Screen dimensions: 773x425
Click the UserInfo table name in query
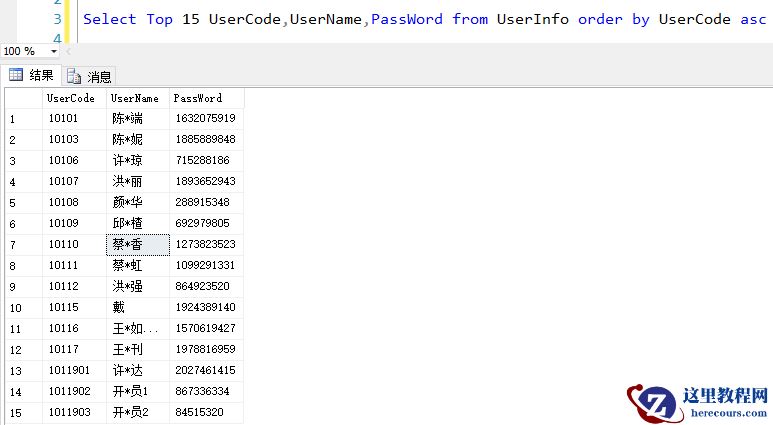pyautogui.click(x=532, y=19)
